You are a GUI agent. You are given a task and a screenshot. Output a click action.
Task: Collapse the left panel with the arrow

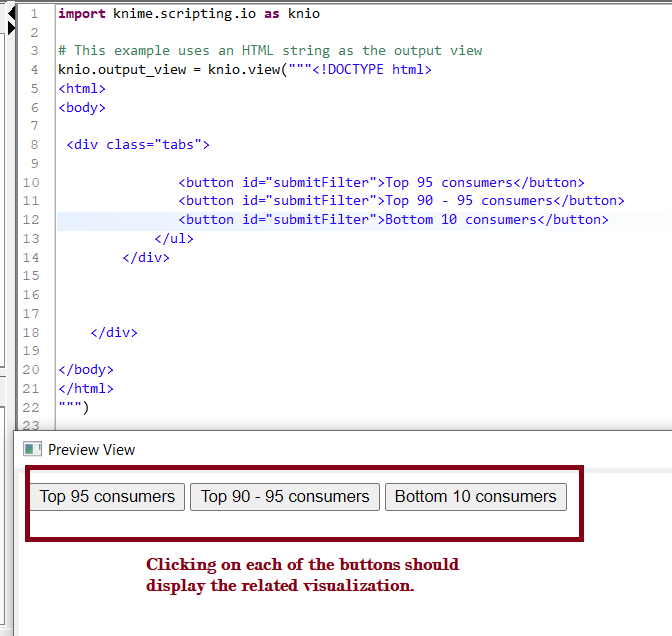12,13
